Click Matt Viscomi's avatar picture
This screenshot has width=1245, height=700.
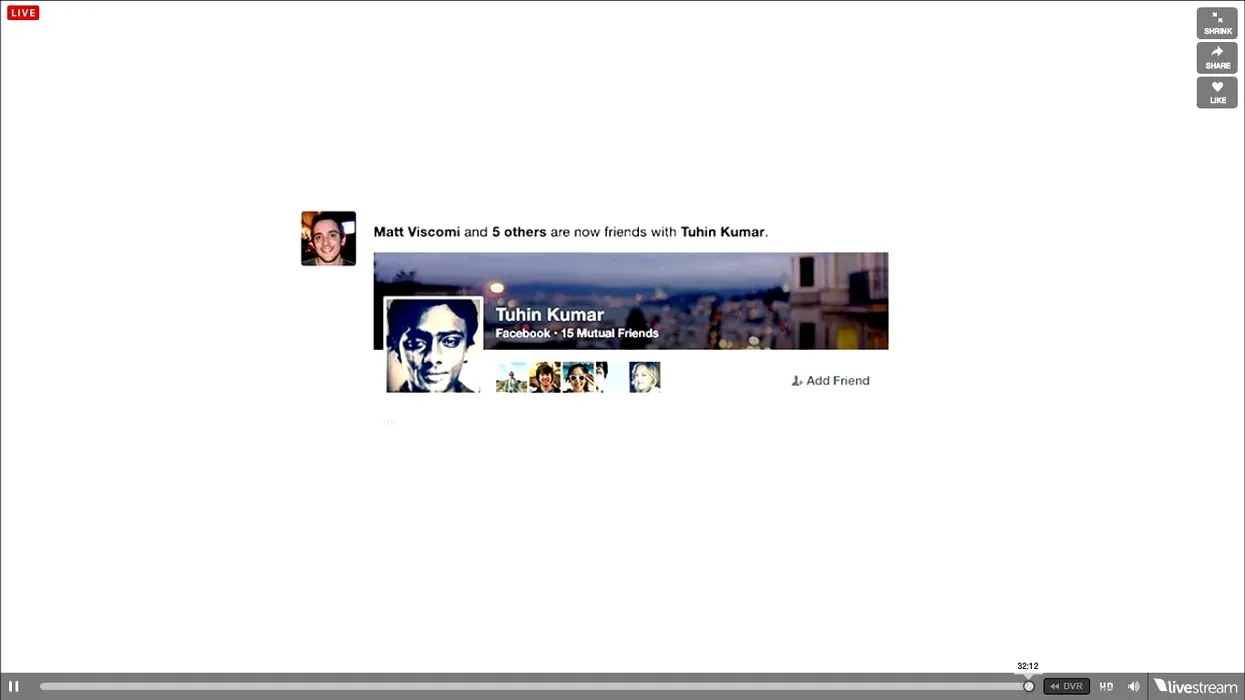click(328, 238)
